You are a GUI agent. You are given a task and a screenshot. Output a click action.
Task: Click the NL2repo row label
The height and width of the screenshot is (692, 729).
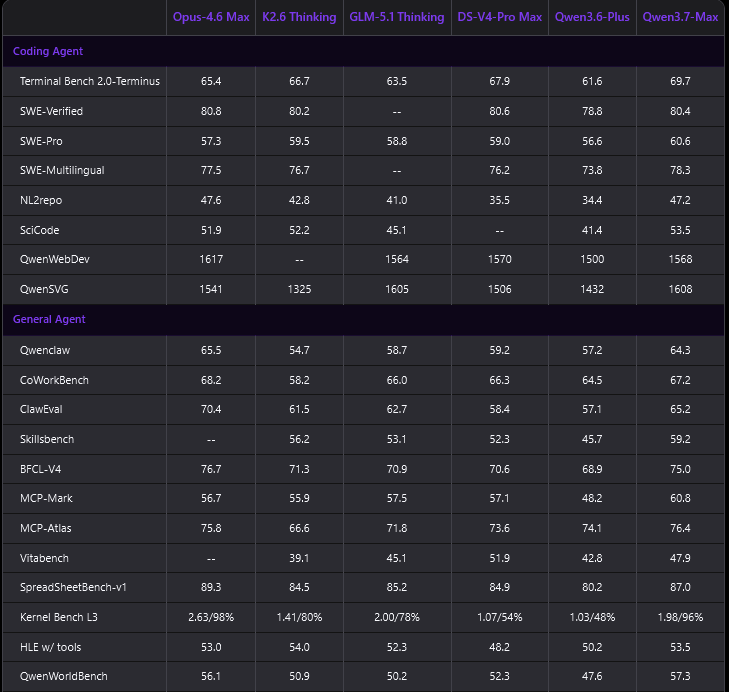click(41, 200)
